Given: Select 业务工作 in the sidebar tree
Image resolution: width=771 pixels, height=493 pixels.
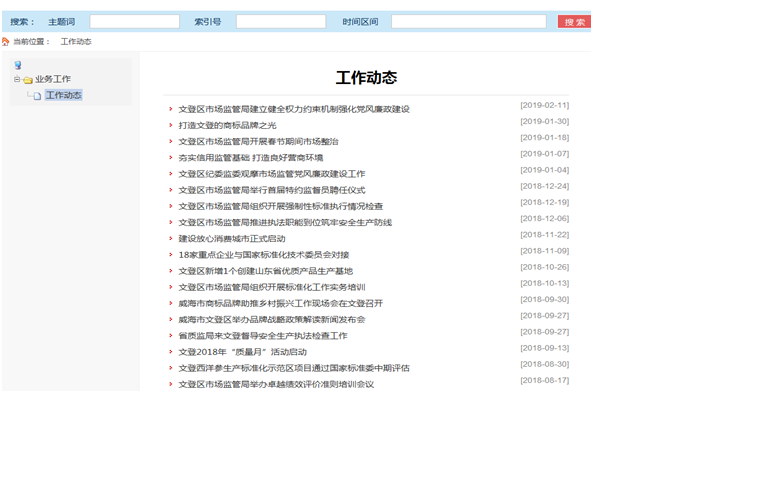Looking at the screenshot, I should point(53,80).
